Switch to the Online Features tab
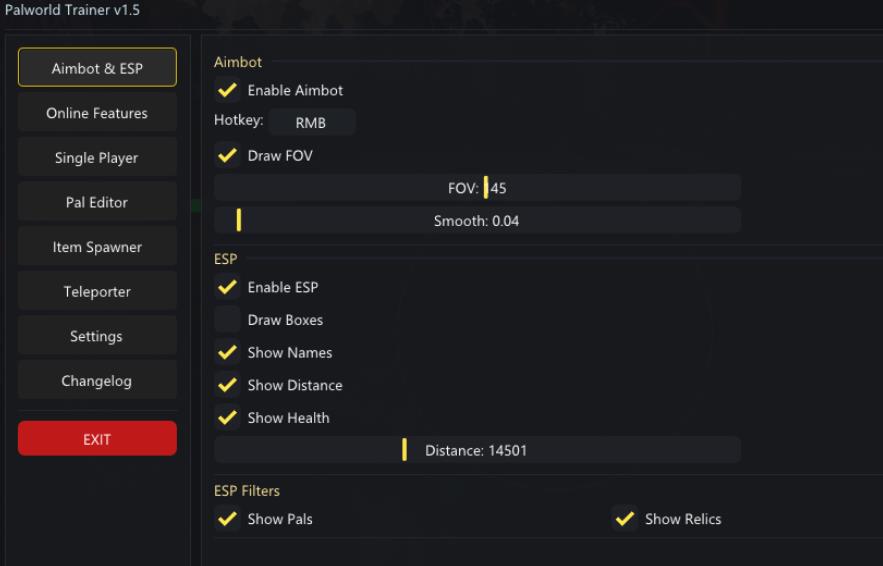Viewport: 883px width, 566px height. [x=97, y=113]
